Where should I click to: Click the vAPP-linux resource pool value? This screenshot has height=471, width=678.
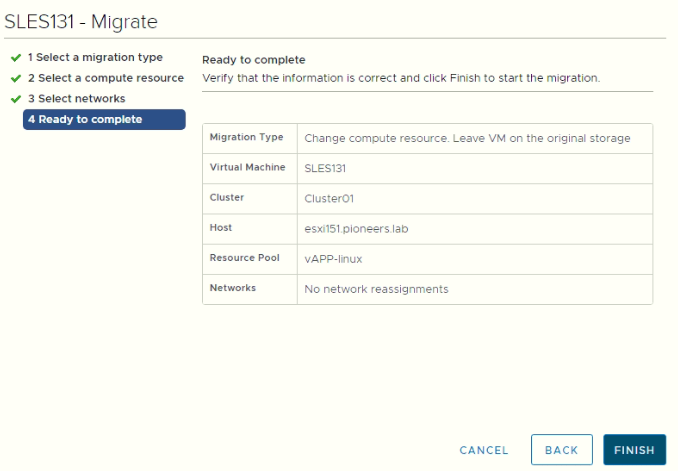[333, 259]
